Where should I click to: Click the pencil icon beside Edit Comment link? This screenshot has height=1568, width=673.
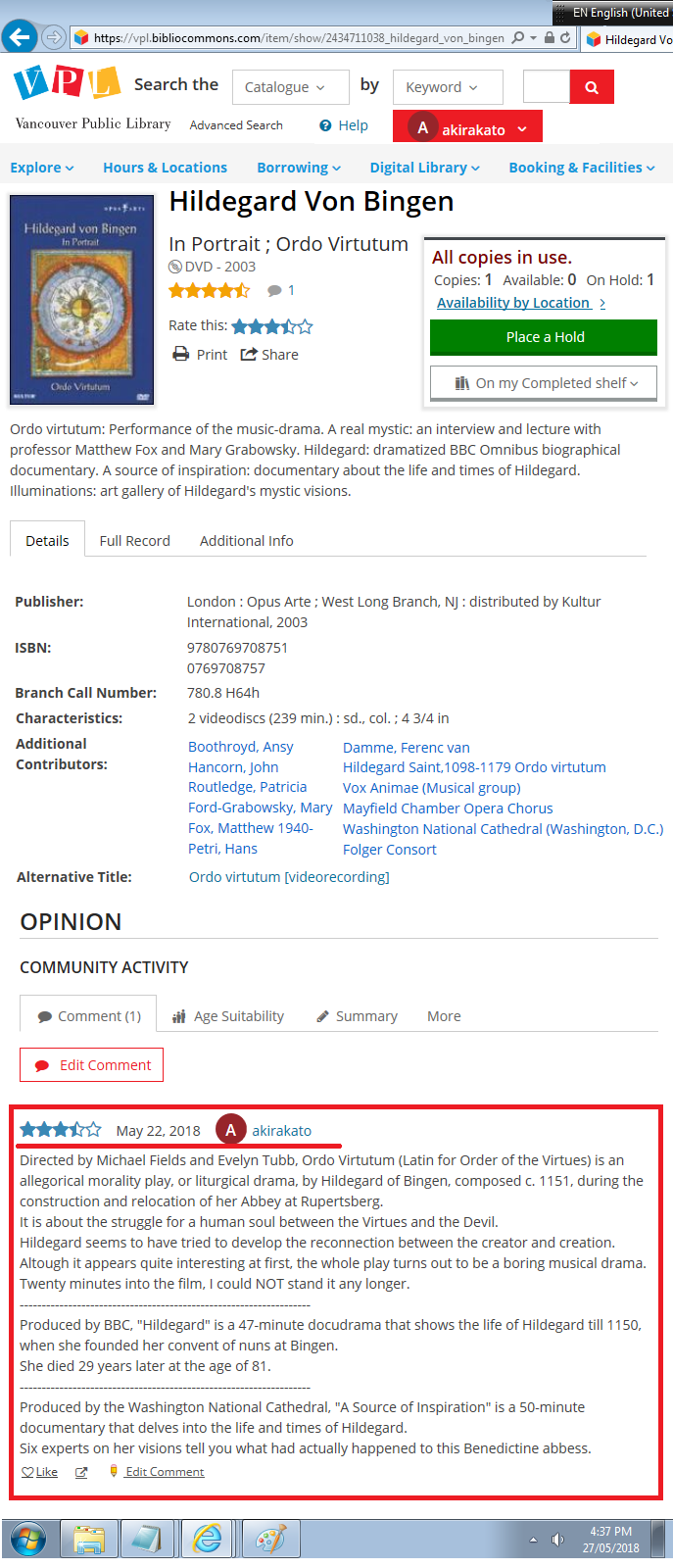[x=114, y=1471]
